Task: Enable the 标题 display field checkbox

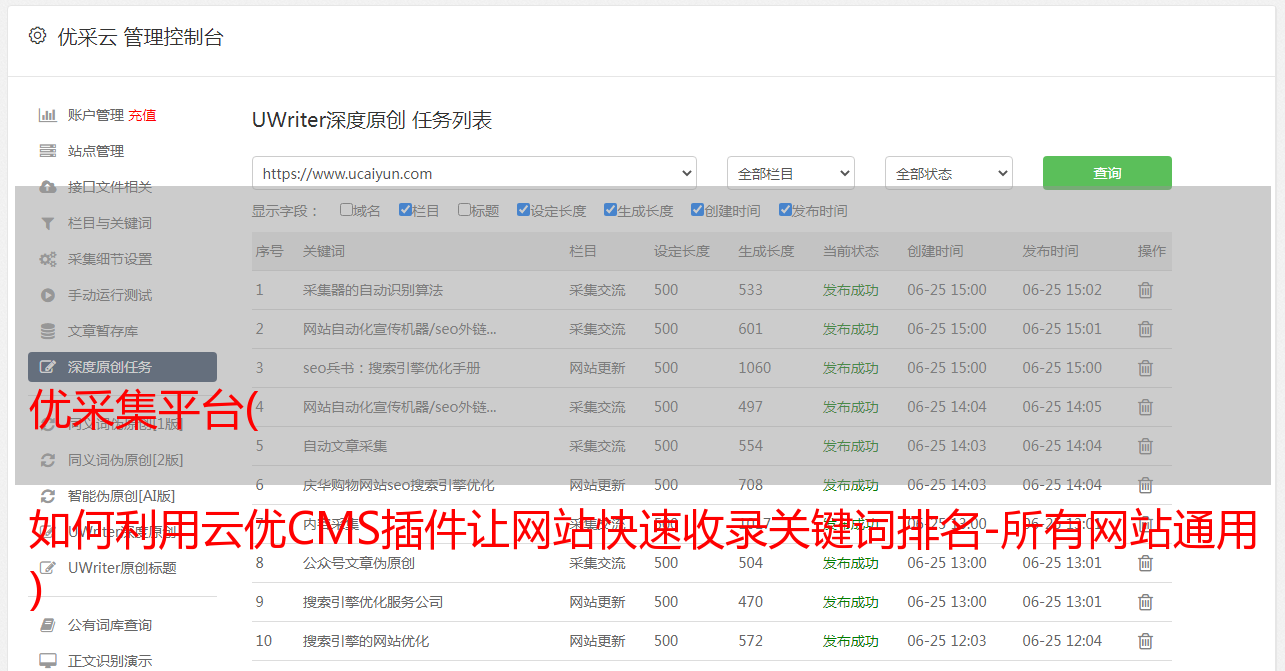Action: pyautogui.click(x=464, y=210)
